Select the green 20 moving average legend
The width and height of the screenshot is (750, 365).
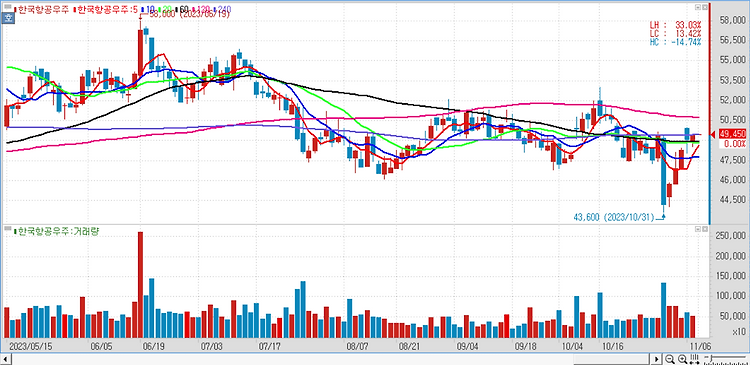[x=165, y=9]
